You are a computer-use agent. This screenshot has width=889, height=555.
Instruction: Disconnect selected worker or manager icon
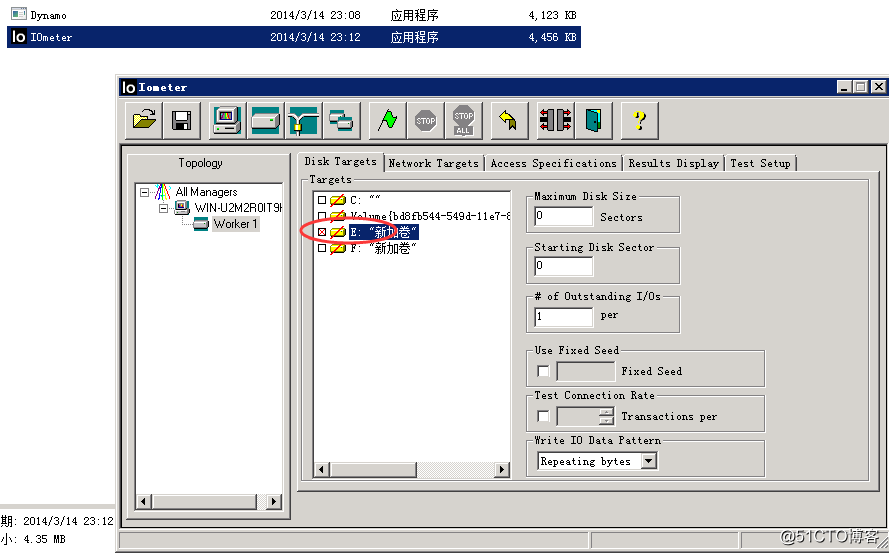coord(556,120)
